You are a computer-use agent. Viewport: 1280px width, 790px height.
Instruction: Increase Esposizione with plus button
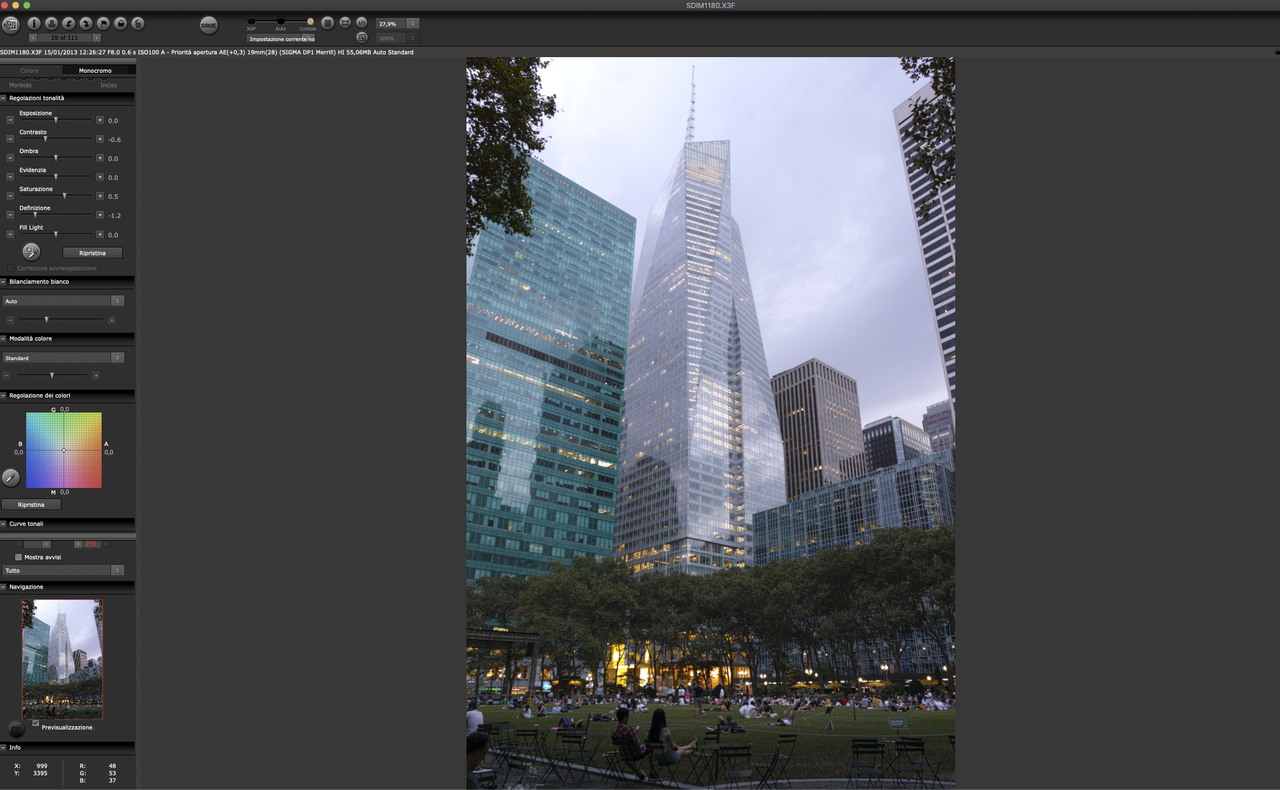pos(100,120)
